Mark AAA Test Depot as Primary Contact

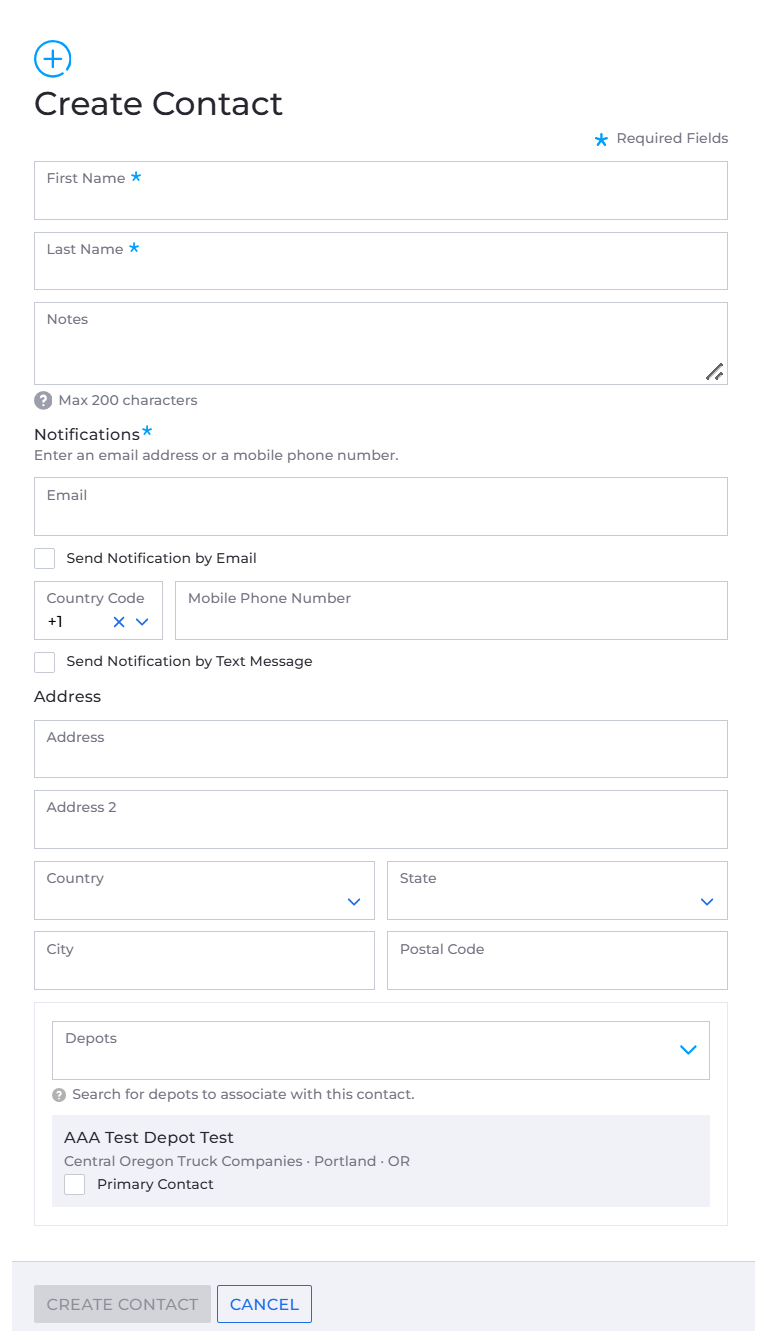coord(75,1184)
